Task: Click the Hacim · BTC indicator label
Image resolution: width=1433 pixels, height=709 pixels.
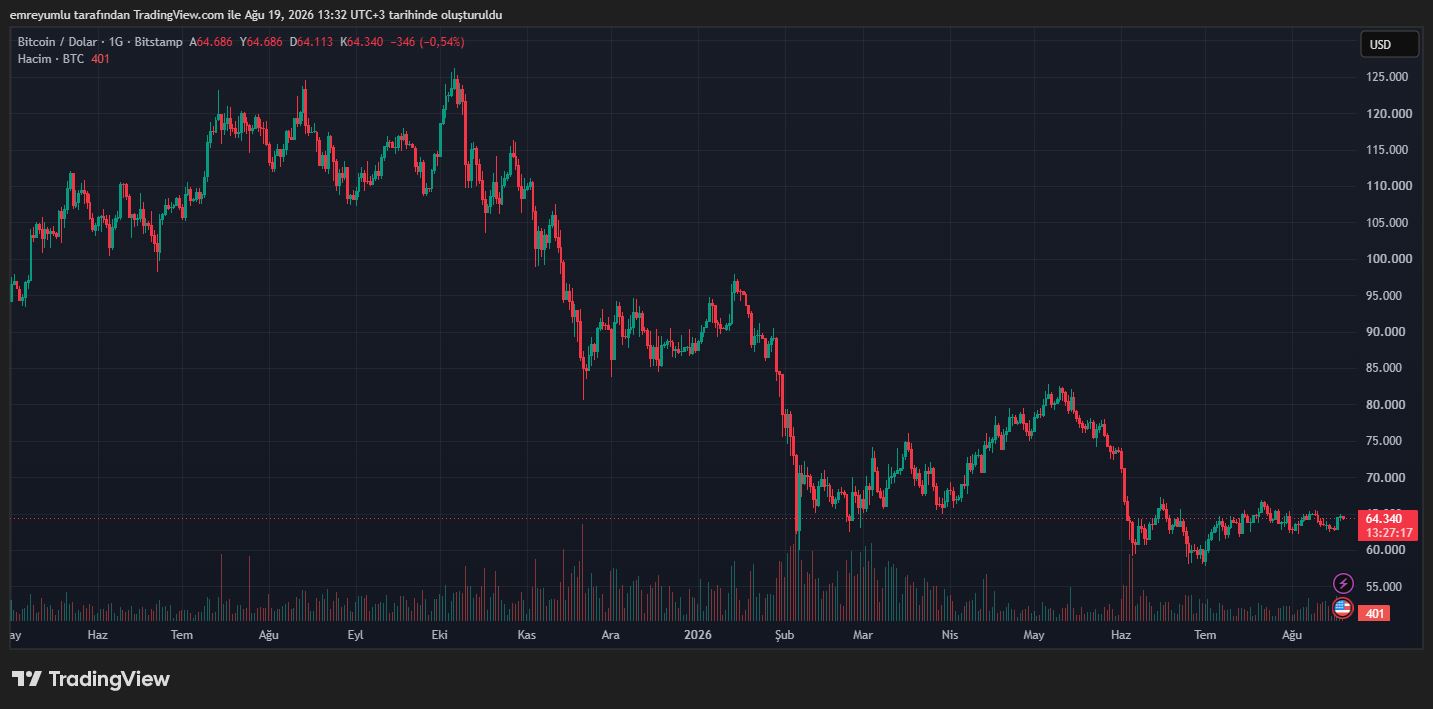Action: point(51,59)
